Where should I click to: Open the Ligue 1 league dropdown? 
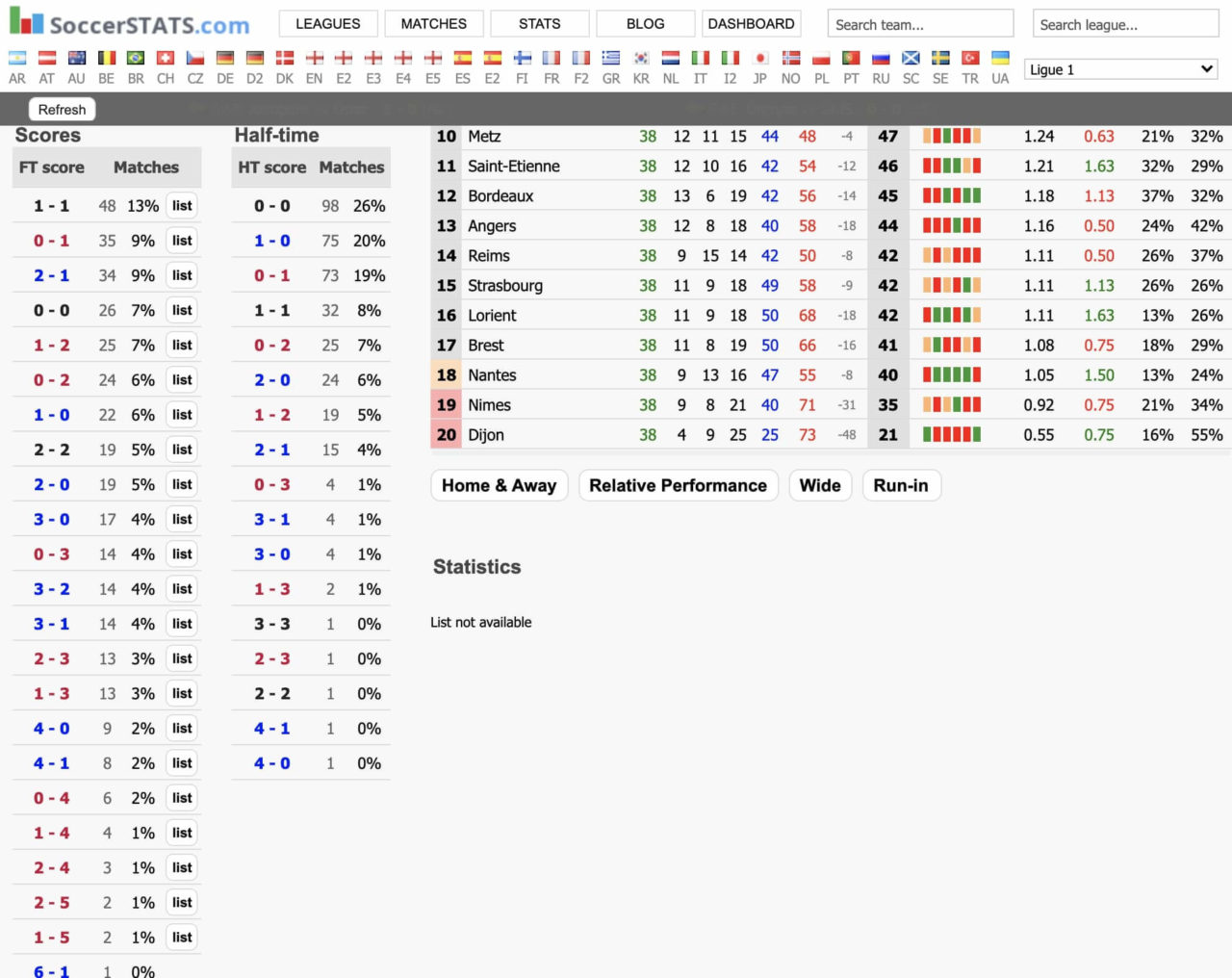(1120, 69)
